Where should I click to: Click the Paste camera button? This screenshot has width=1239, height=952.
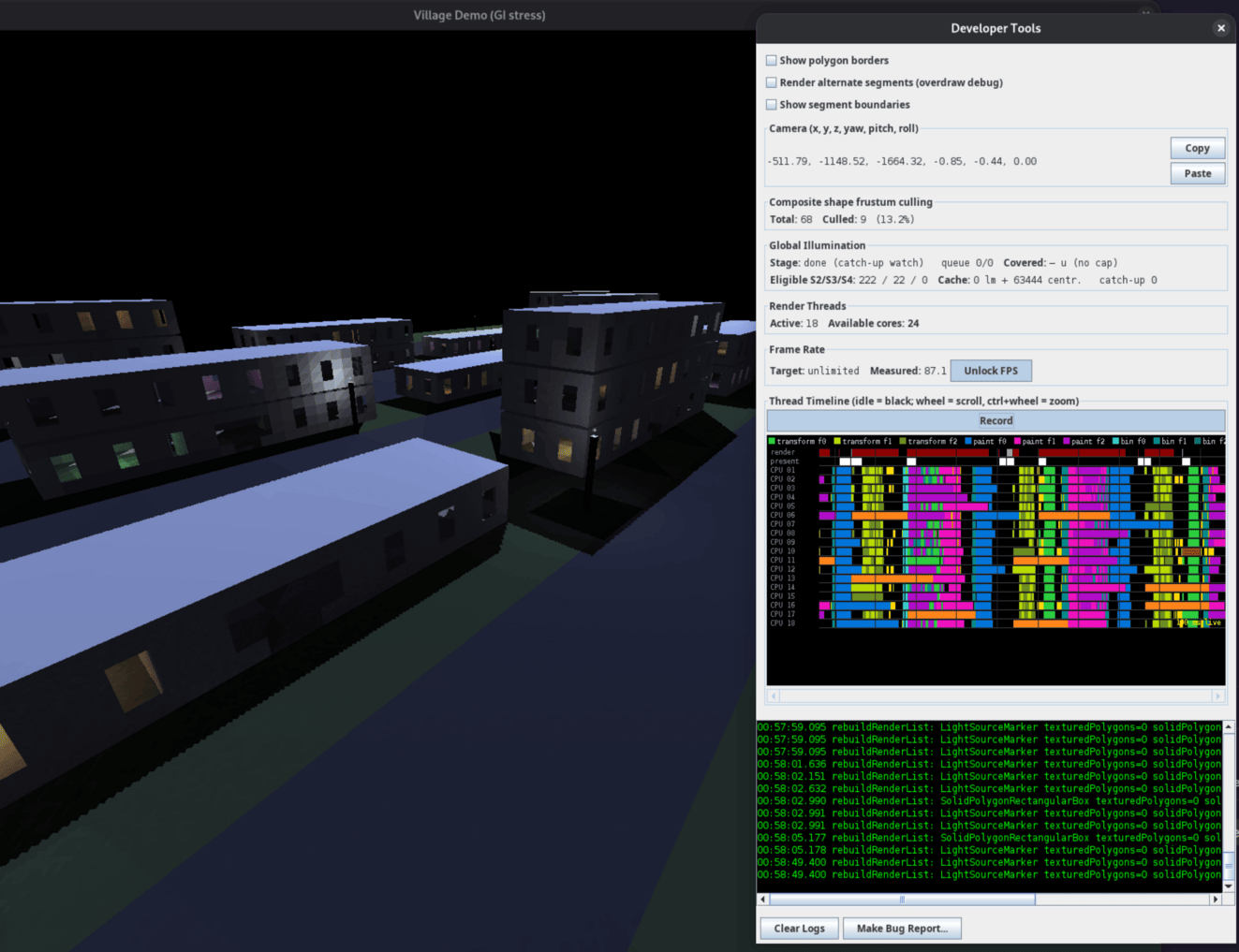click(x=1197, y=173)
